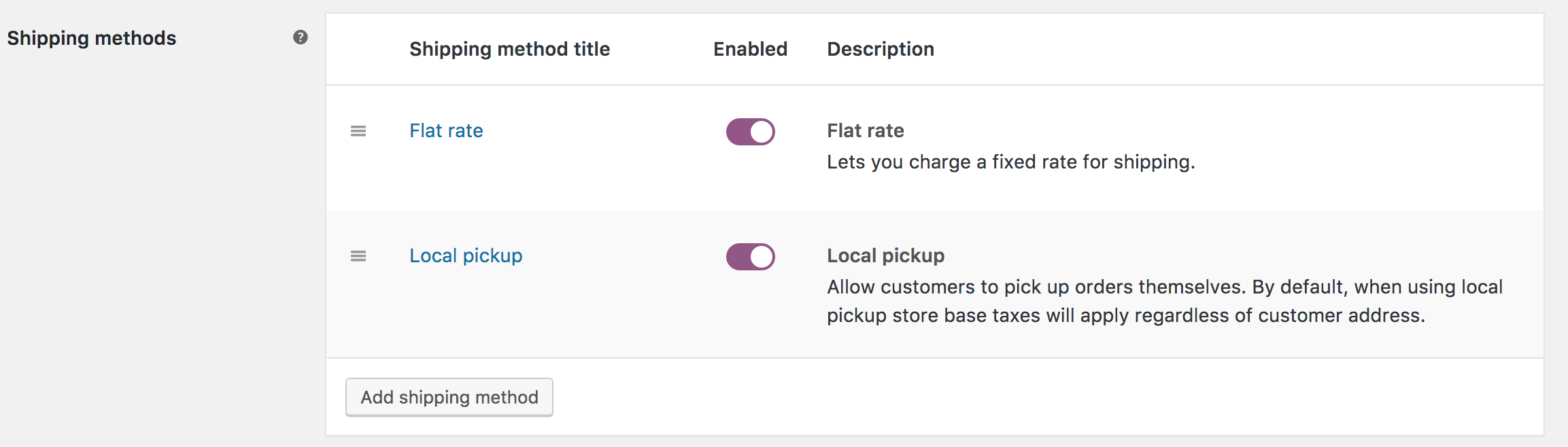
Task: Click the Shipping method title column header
Action: (509, 48)
